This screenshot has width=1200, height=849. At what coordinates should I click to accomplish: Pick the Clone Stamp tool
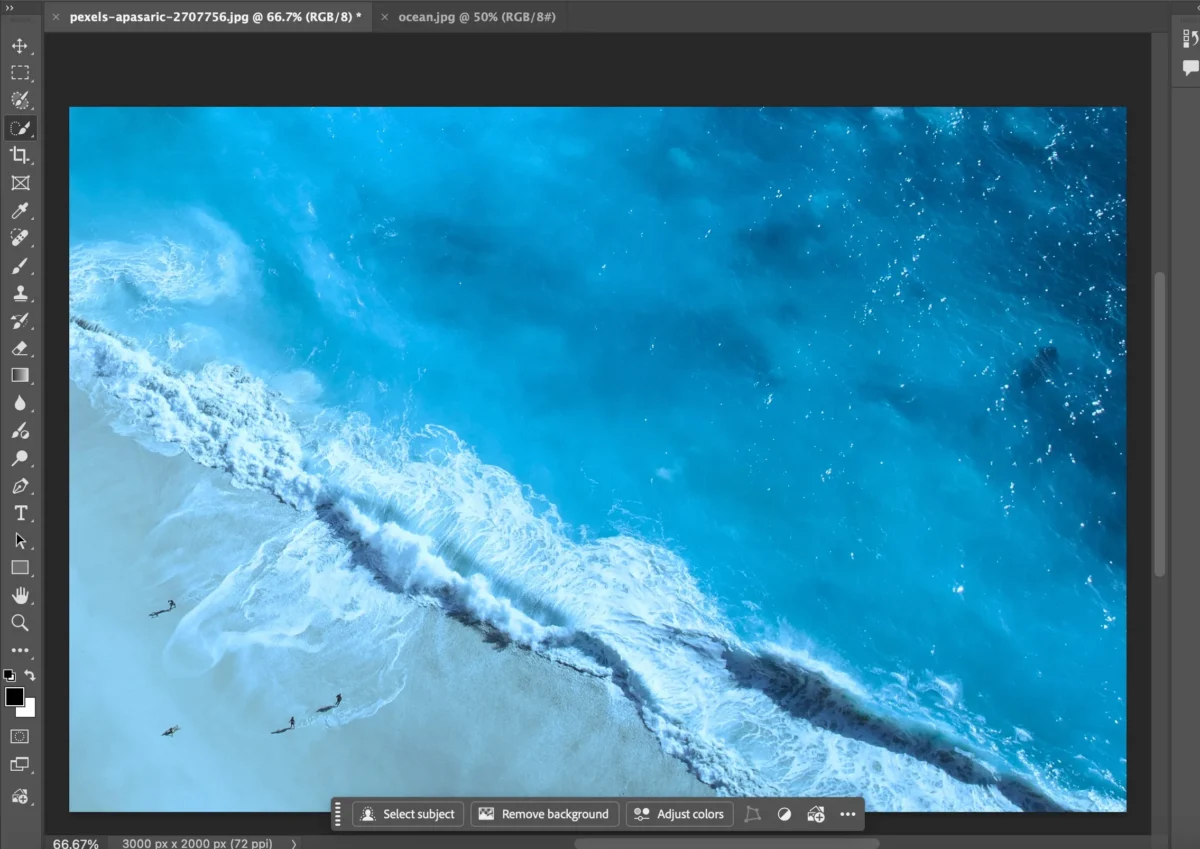[19, 294]
